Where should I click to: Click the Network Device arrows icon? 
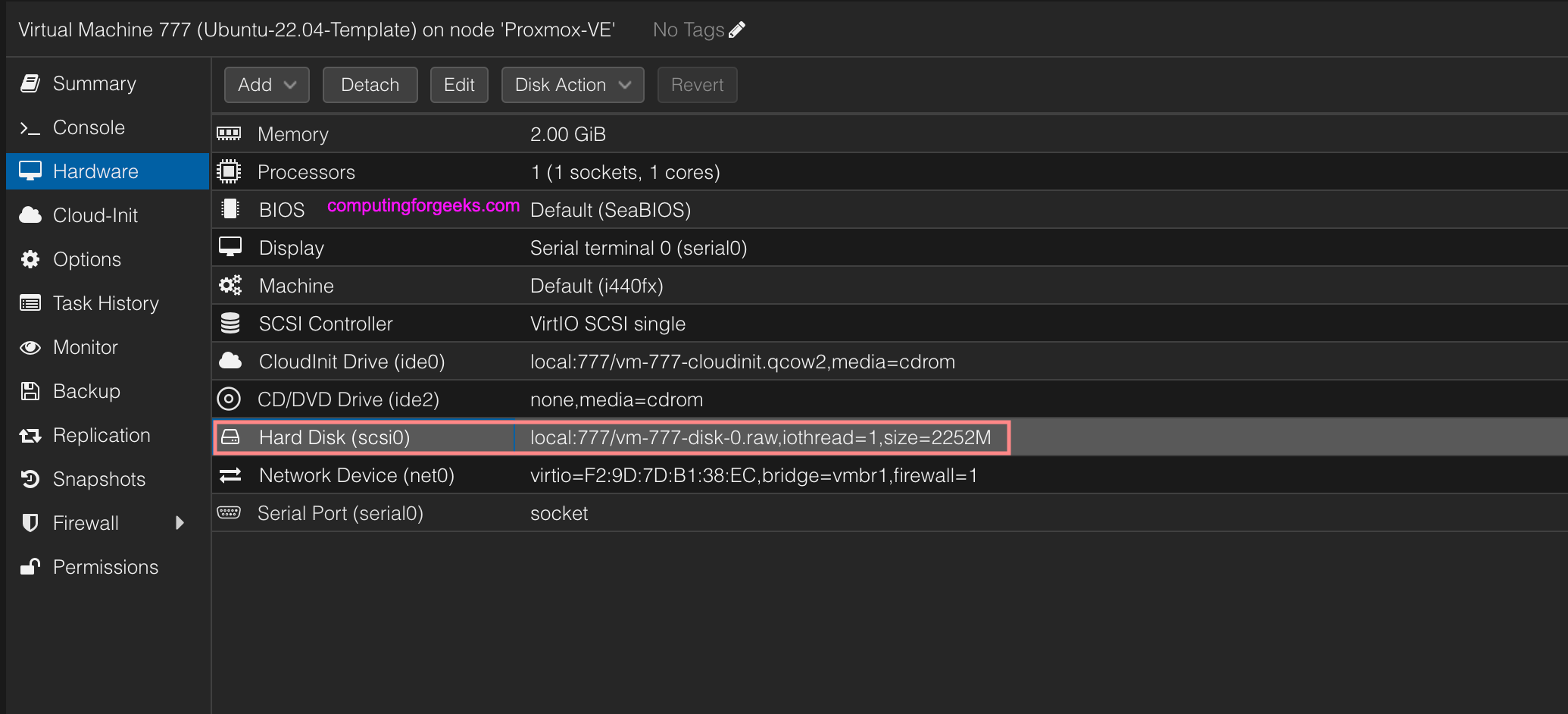point(230,475)
